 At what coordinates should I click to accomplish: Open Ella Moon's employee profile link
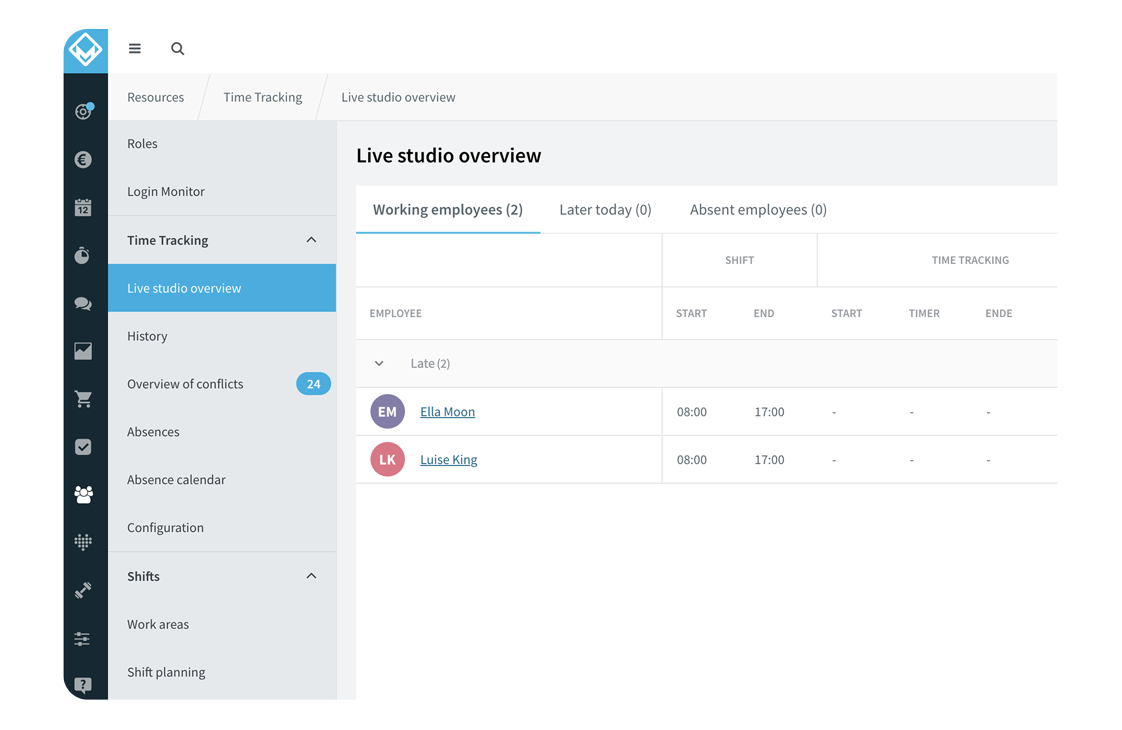(447, 411)
